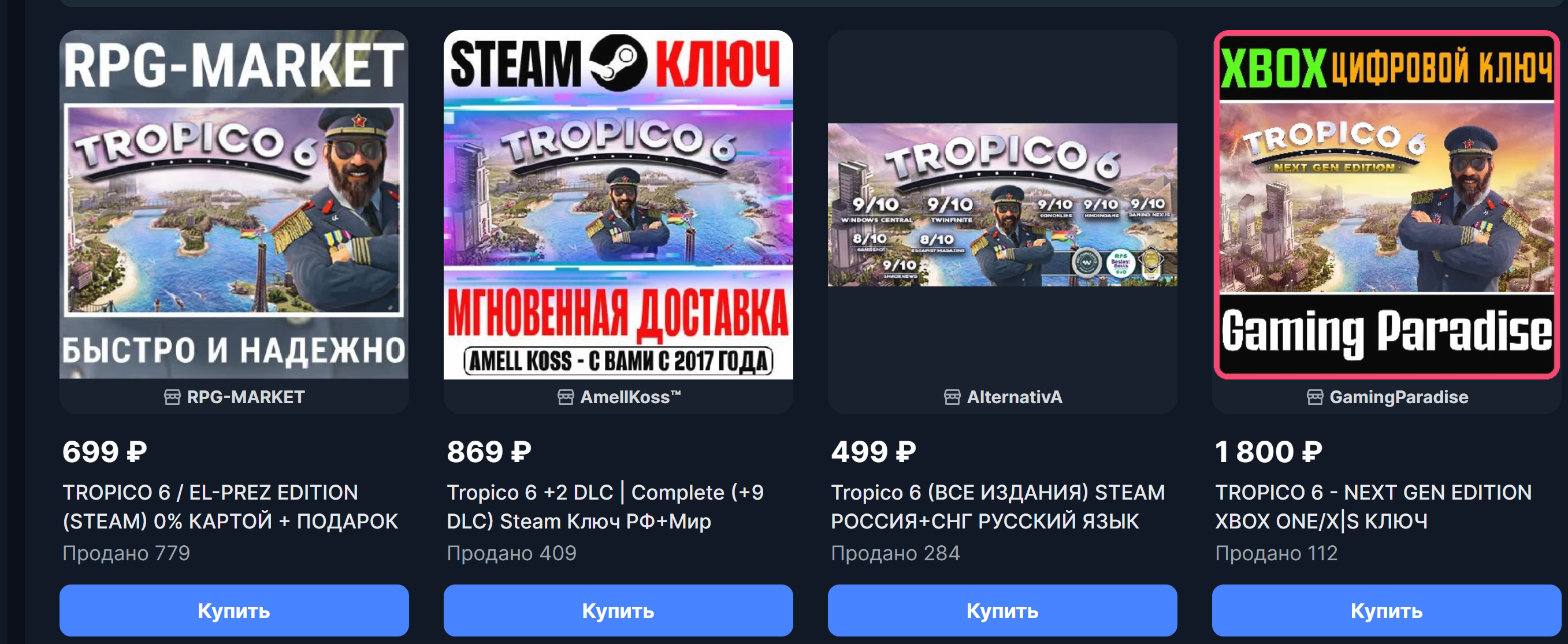
Task: Open TROPICO 6 - NEXT GEN EDITION title
Action: [1374, 507]
